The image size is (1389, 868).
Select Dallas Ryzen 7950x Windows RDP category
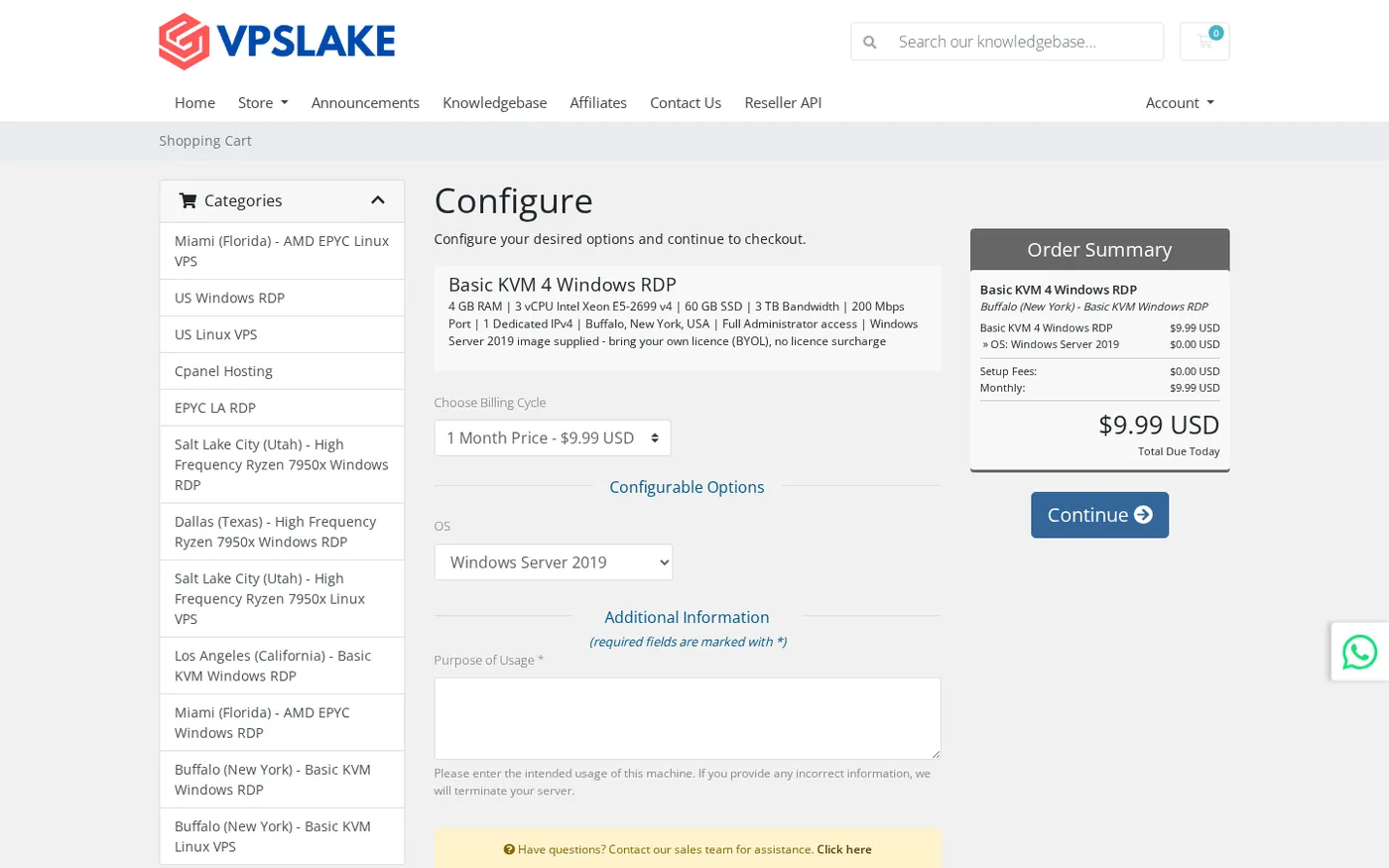(x=282, y=532)
